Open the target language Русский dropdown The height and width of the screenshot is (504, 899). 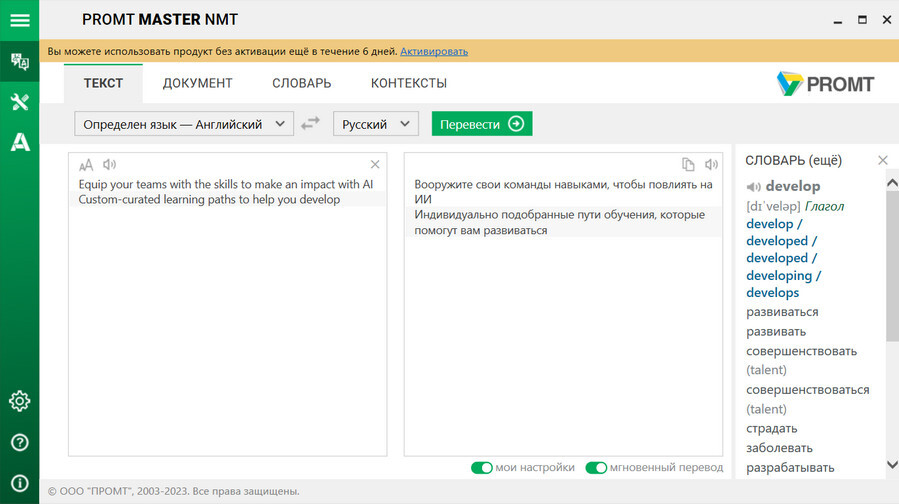point(376,124)
